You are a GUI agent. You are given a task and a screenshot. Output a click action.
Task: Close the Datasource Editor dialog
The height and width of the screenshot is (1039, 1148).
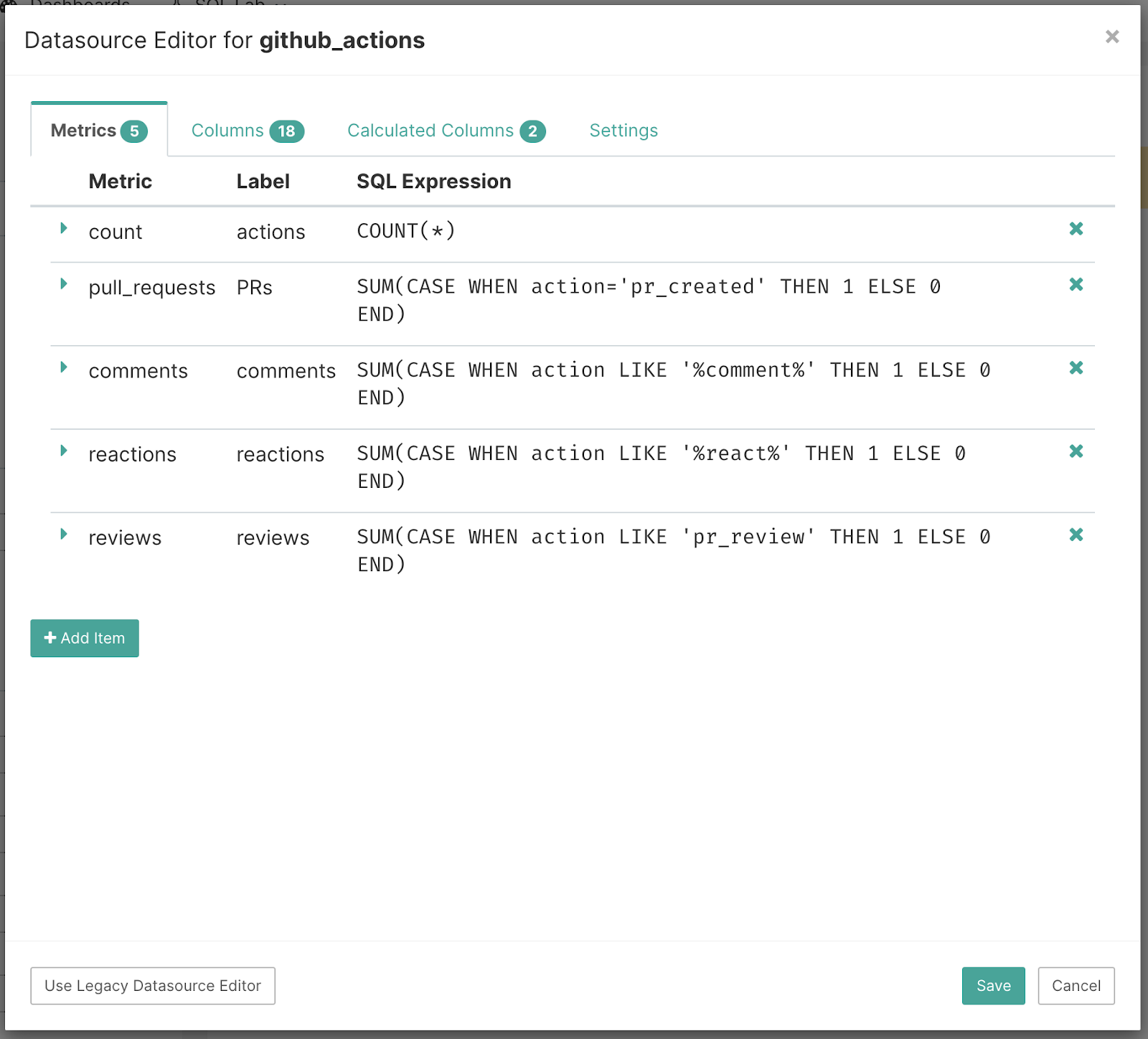point(1111,37)
